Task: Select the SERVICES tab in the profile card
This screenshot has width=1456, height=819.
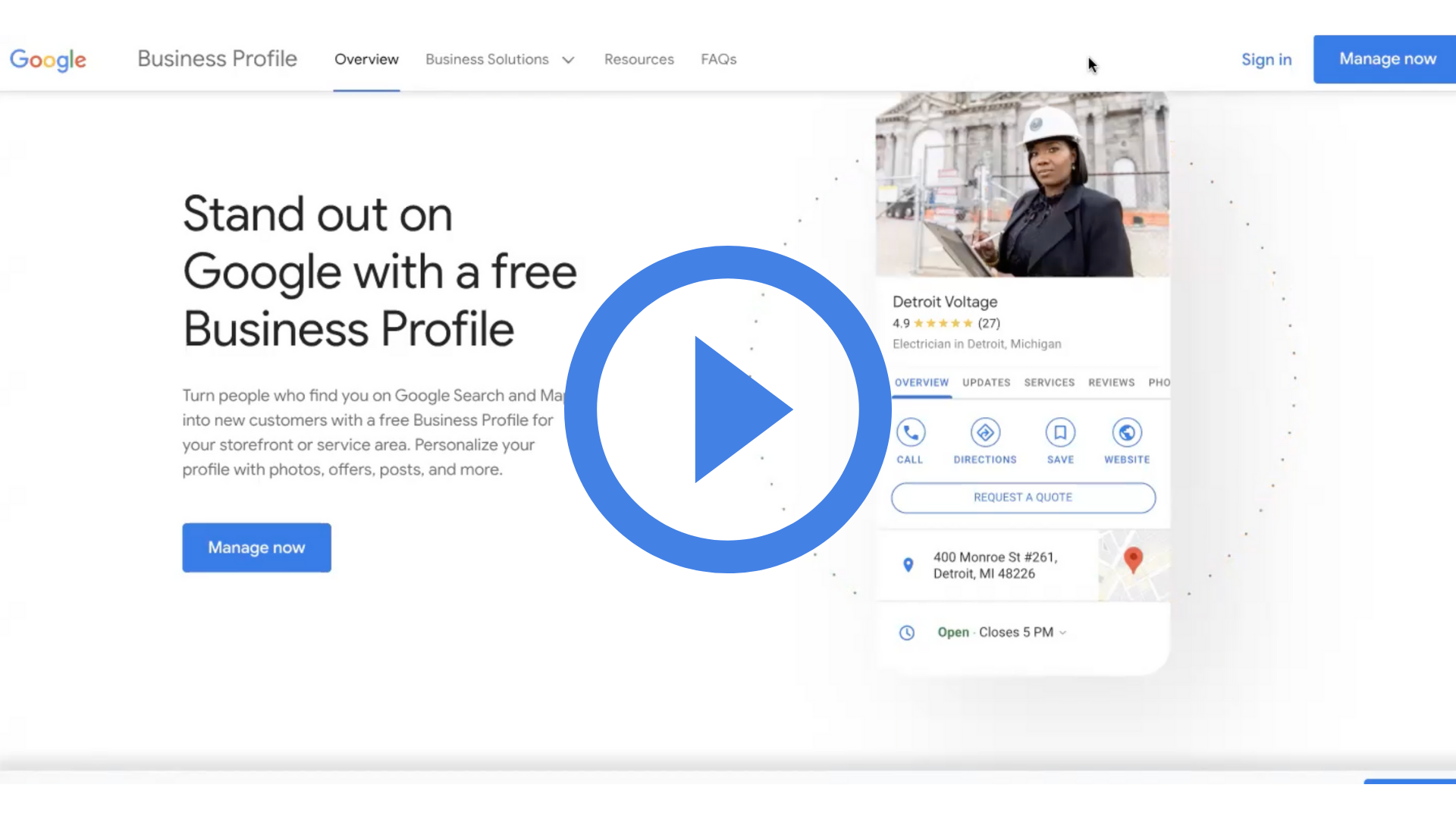Action: pyautogui.click(x=1049, y=382)
